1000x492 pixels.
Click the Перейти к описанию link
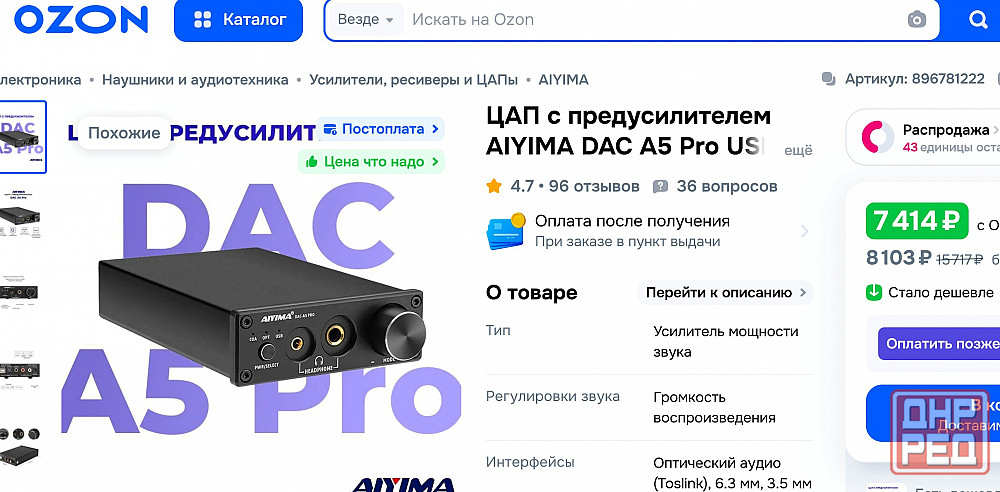point(726,292)
